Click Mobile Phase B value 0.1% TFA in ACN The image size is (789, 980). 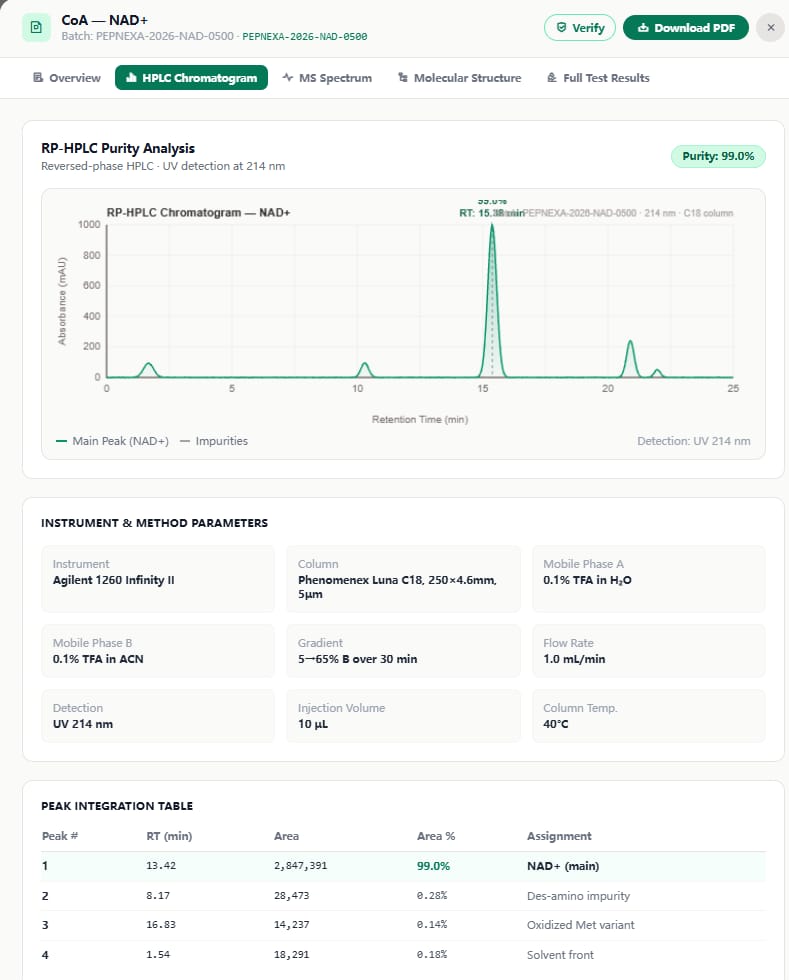[x=98, y=659]
